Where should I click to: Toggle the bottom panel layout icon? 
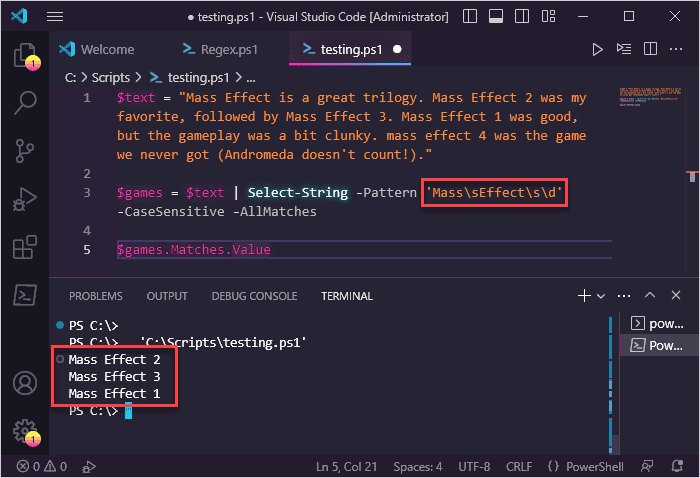click(496, 17)
